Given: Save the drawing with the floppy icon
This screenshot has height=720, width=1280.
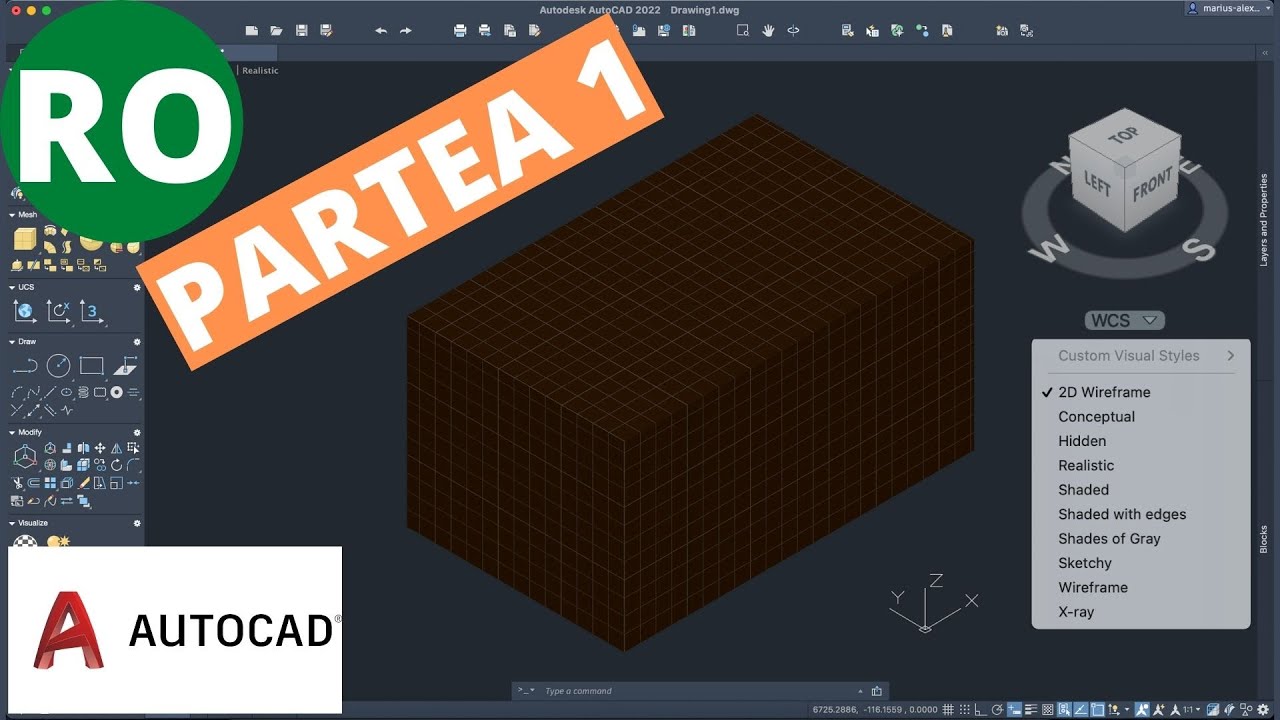Looking at the screenshot, I should tap(301, 31).
